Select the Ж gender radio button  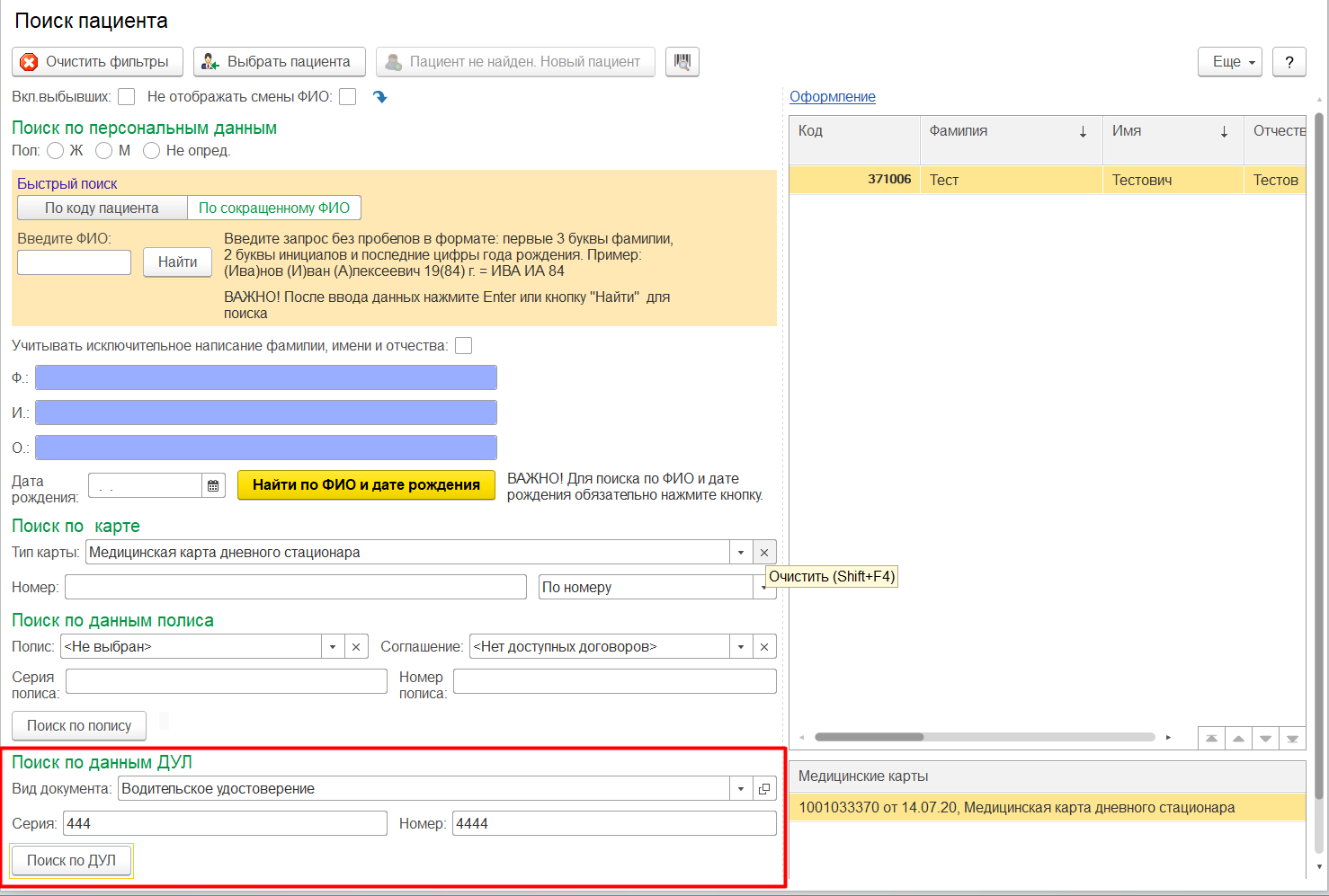[56, 151]
